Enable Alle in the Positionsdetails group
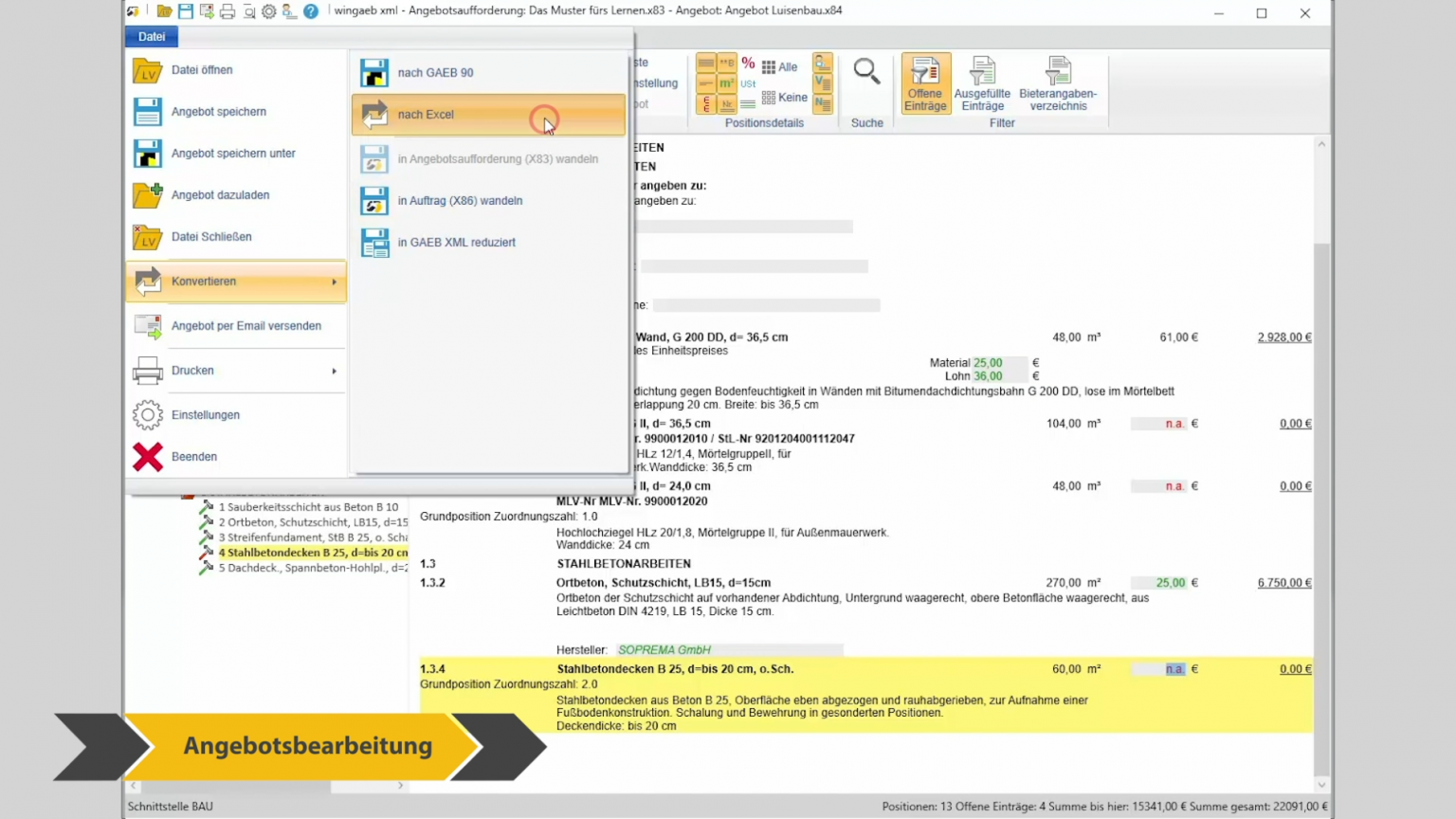This screenshot has width=1456, height=819. 780,66
